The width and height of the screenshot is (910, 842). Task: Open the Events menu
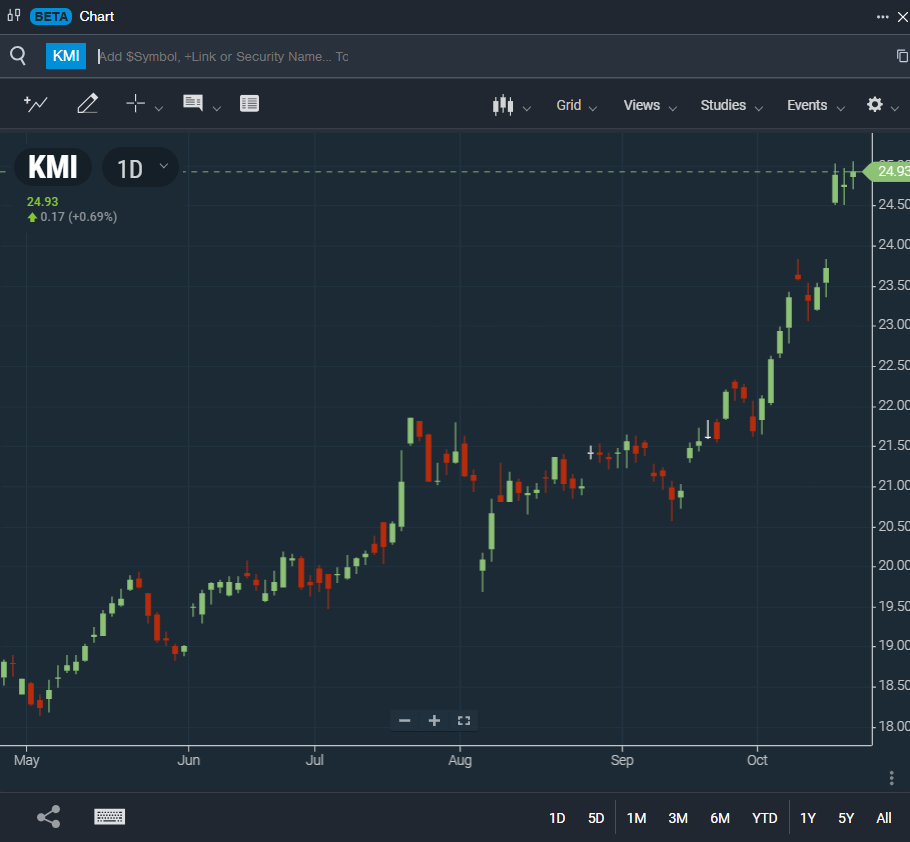click(815, 105)
